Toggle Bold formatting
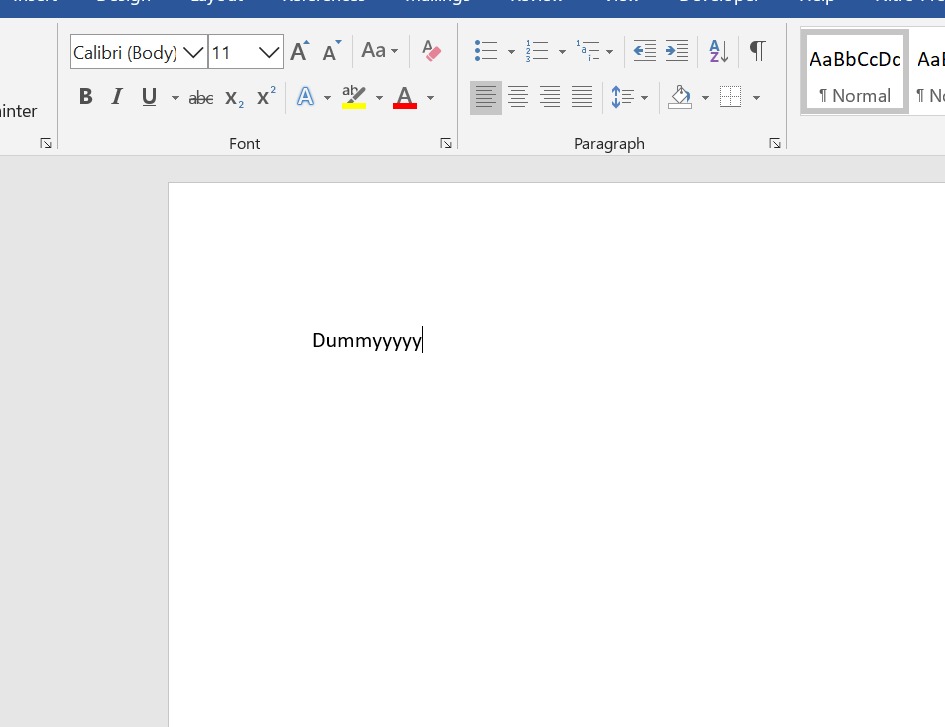The height and width of the screenshot is (727, 945). click(x=86, y=97)
